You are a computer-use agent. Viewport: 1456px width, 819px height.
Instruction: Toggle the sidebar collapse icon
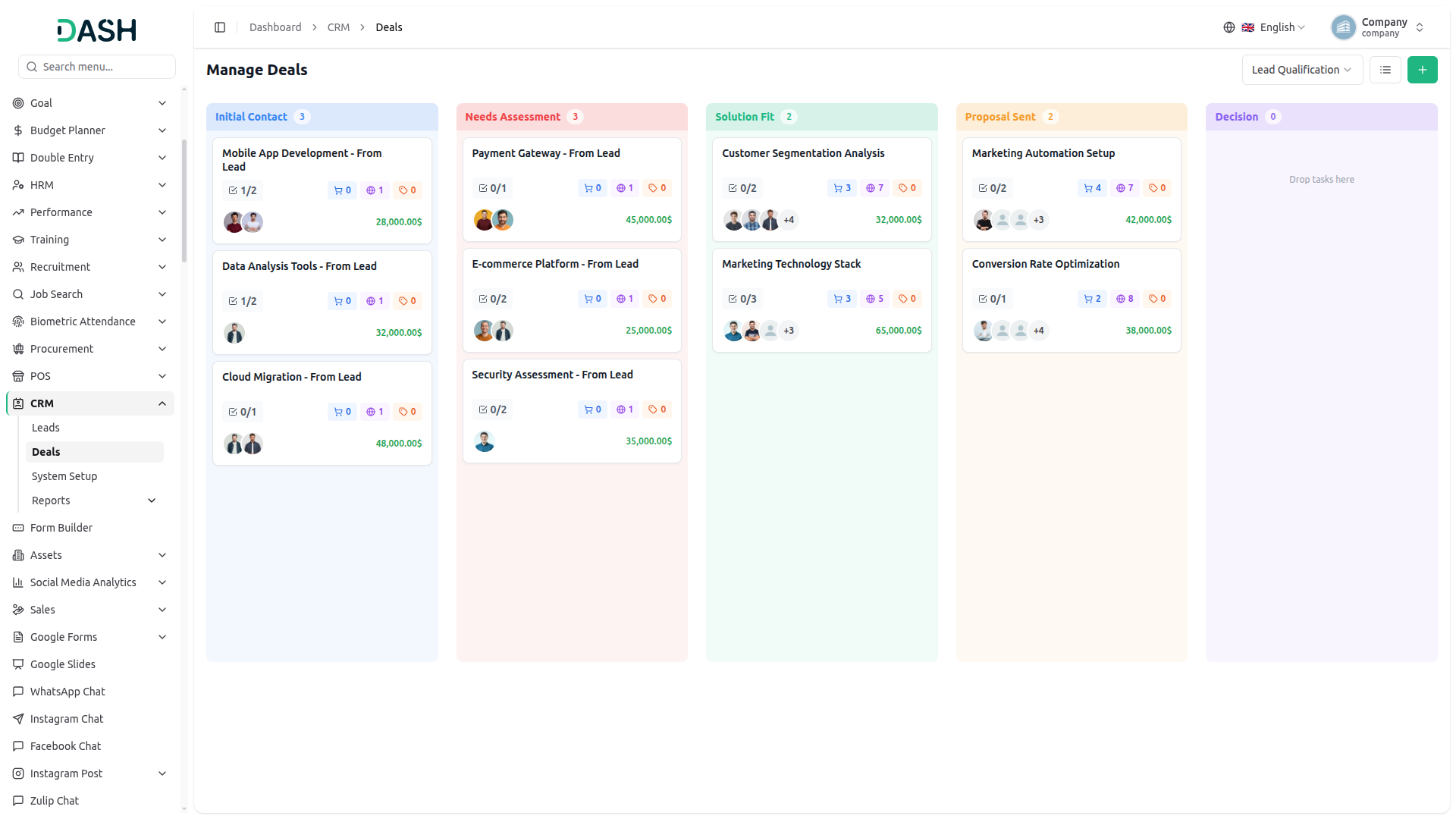click(220, 27)
